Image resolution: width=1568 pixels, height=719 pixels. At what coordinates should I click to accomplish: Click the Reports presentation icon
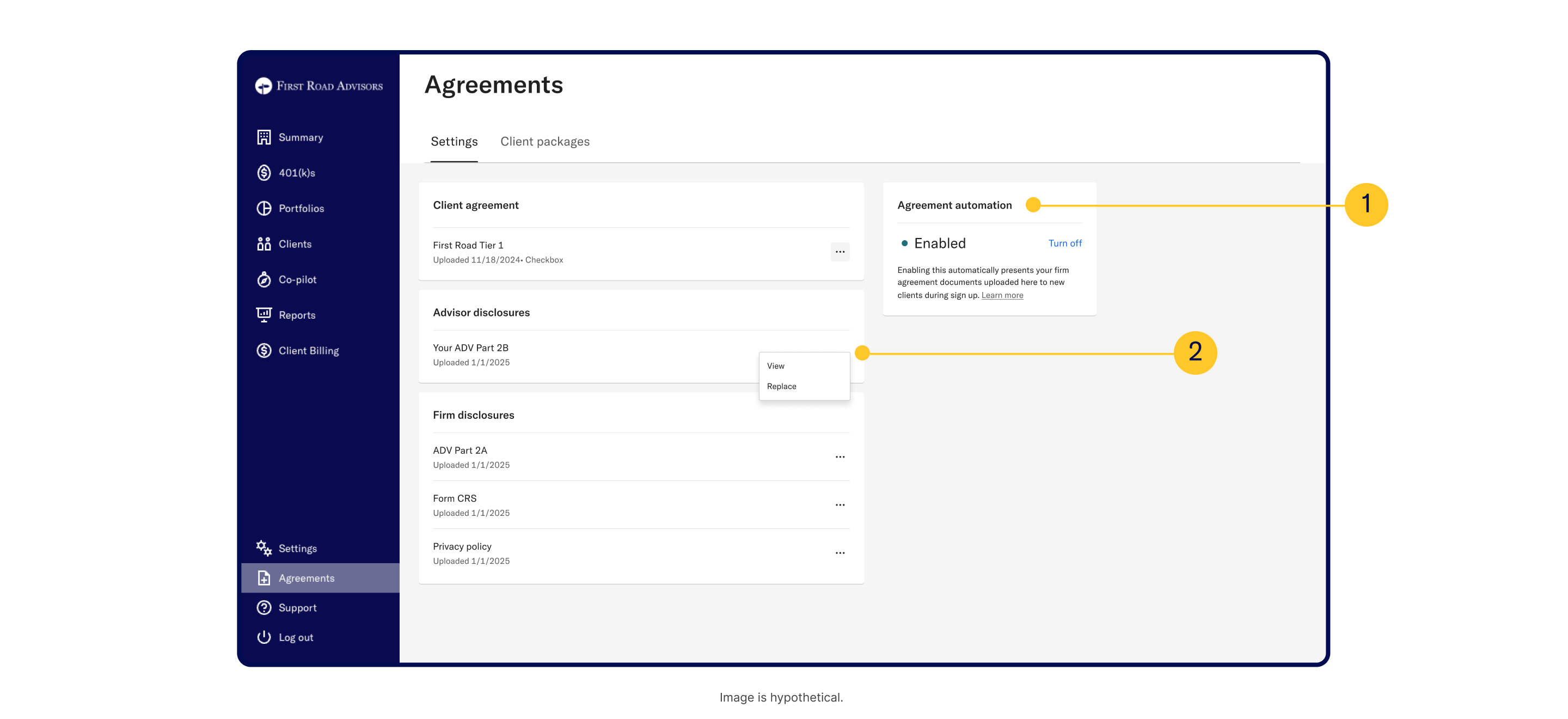pos(264,315)
